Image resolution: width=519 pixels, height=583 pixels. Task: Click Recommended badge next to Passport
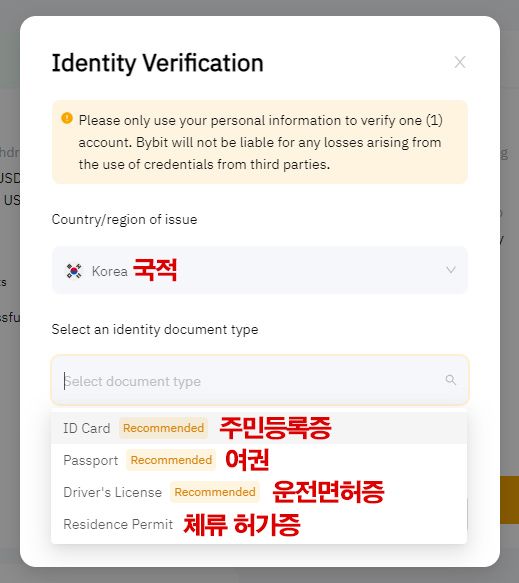(171, 460)
